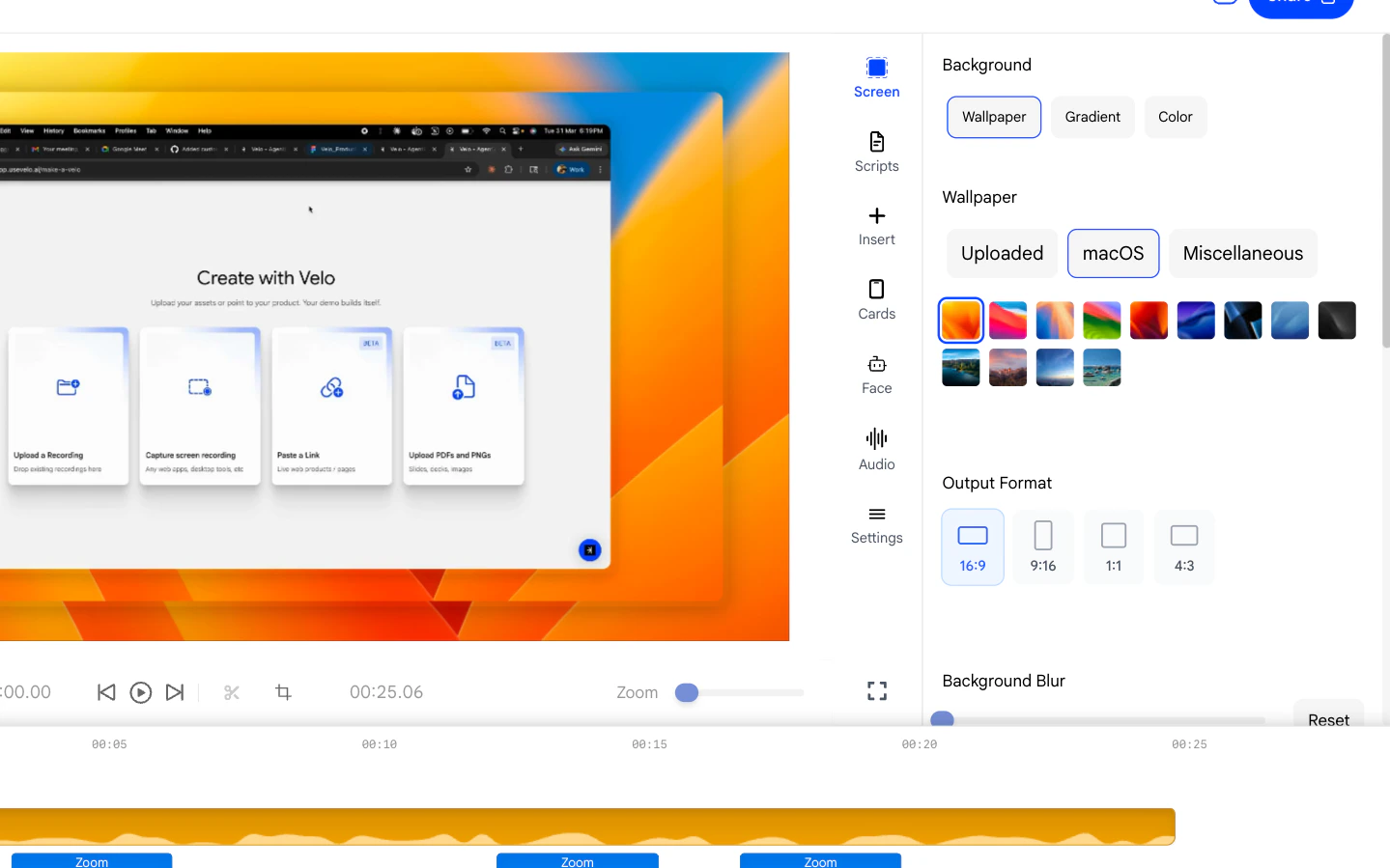Jump to the 00:15 timeline mark
Screen dimensions: 1390x868
[649, 744]
